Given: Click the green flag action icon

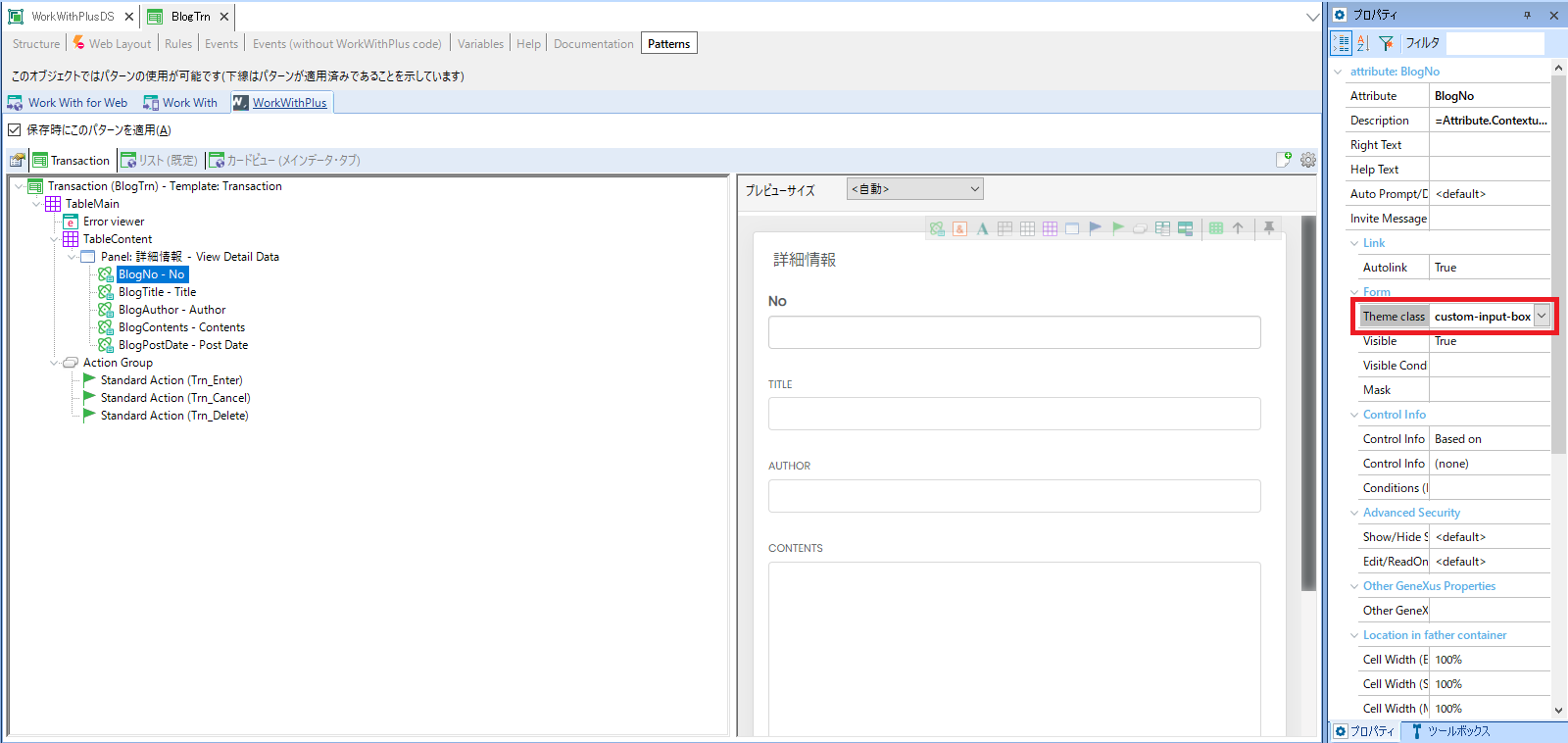Looking at the screenshot, I should [1118, 228].
